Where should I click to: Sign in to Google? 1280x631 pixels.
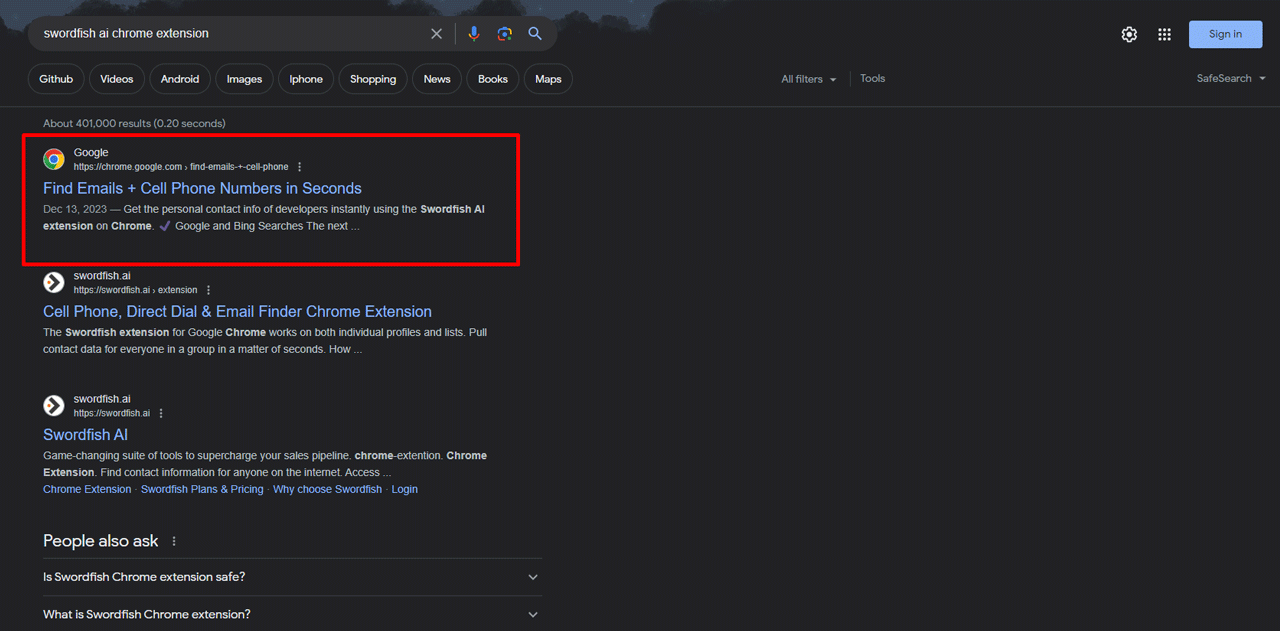click(1225, 33)
